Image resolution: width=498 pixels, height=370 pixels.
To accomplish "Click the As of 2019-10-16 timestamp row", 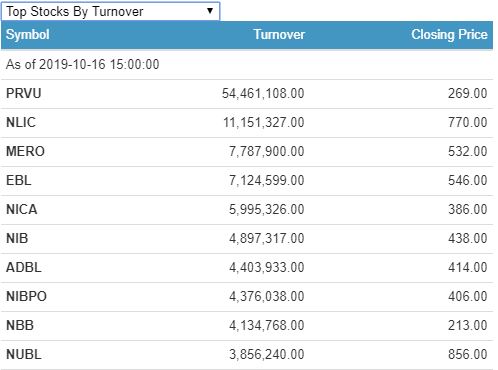I will tap(247, 64).
